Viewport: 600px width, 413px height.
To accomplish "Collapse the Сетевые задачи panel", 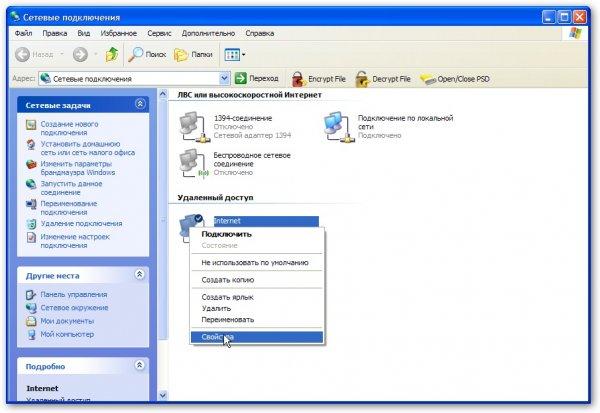I will (x=140, y=103).
